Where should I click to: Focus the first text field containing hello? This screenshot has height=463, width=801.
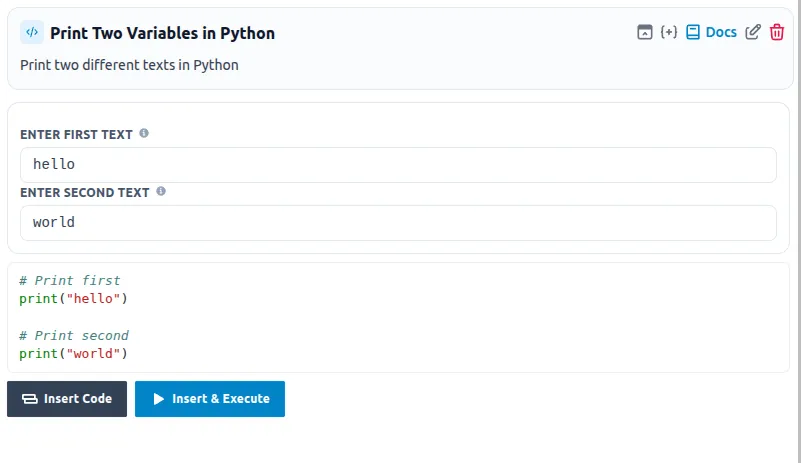tap(398, 165)
